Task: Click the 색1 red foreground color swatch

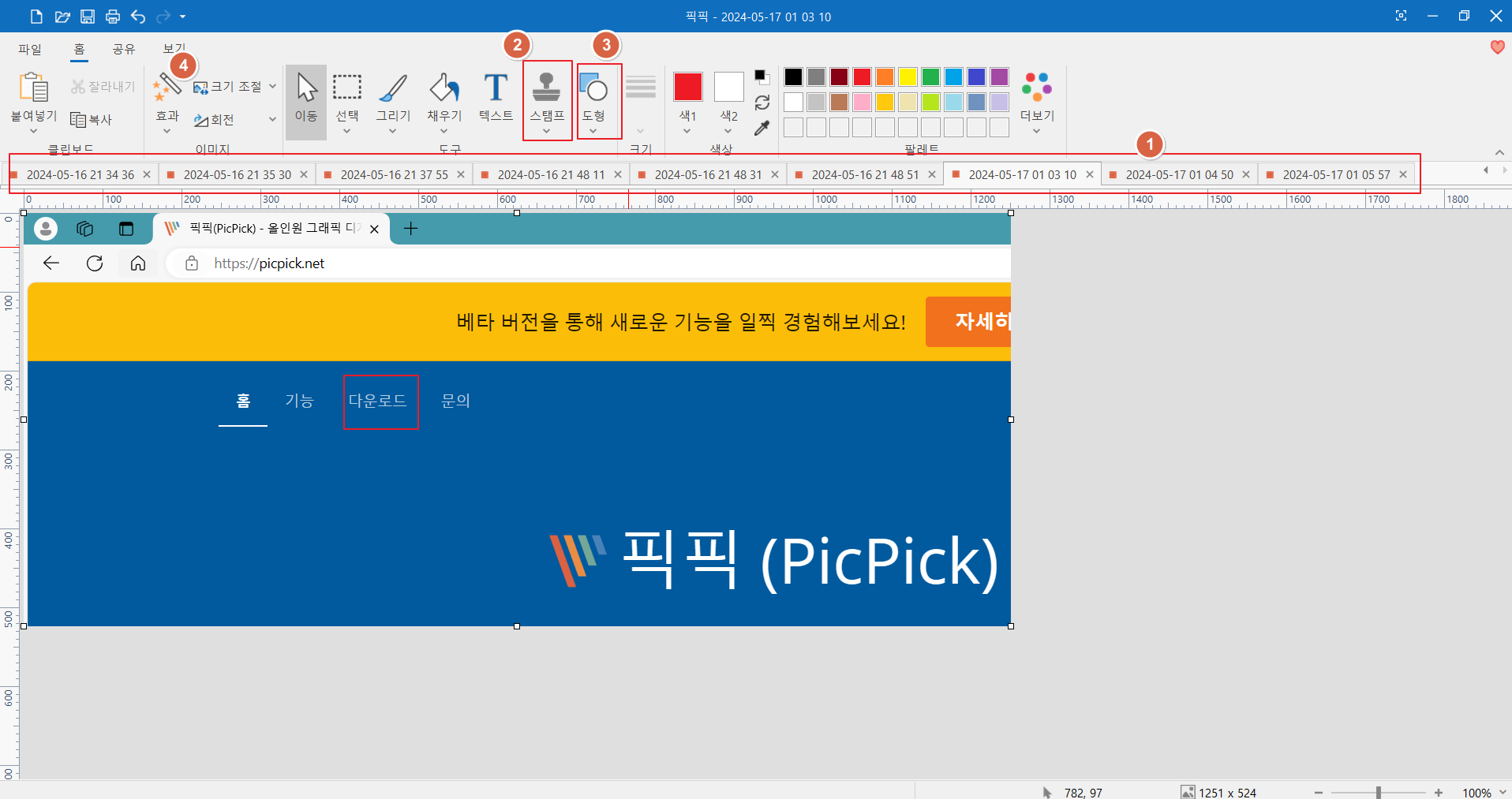Action: coord(688,87)
